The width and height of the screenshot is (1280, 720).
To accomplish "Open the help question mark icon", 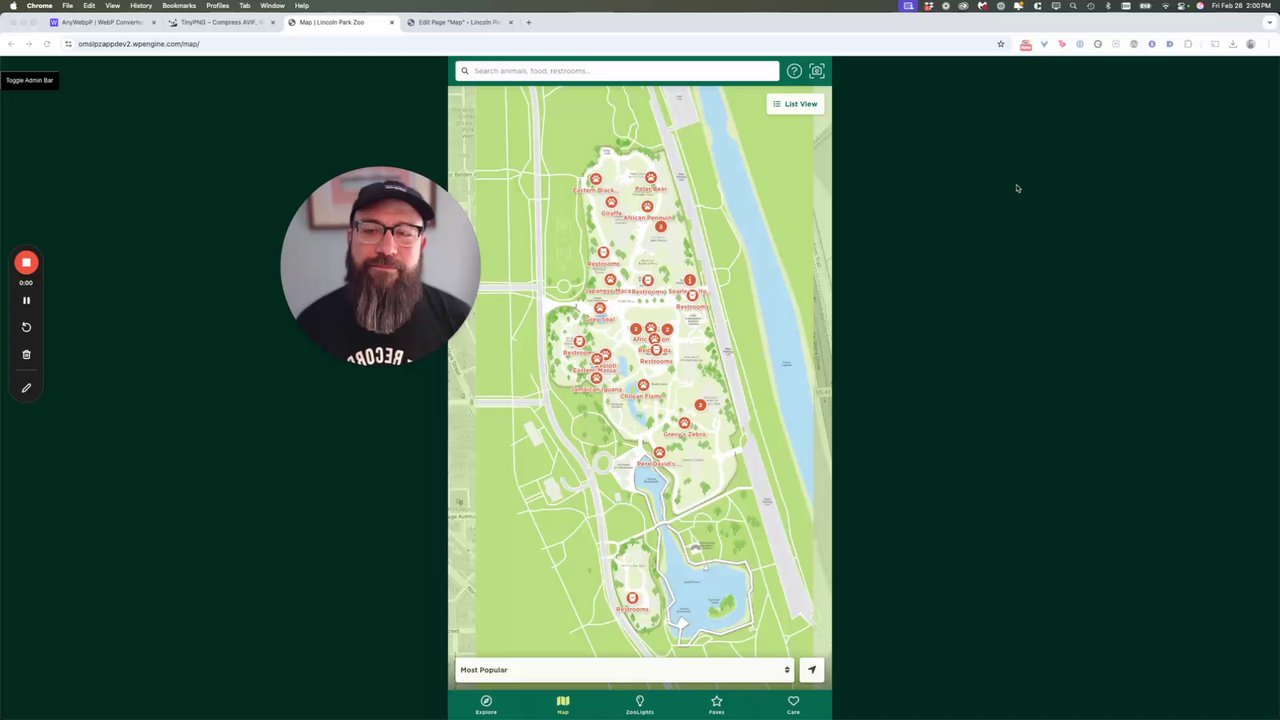I will [794, 71].
